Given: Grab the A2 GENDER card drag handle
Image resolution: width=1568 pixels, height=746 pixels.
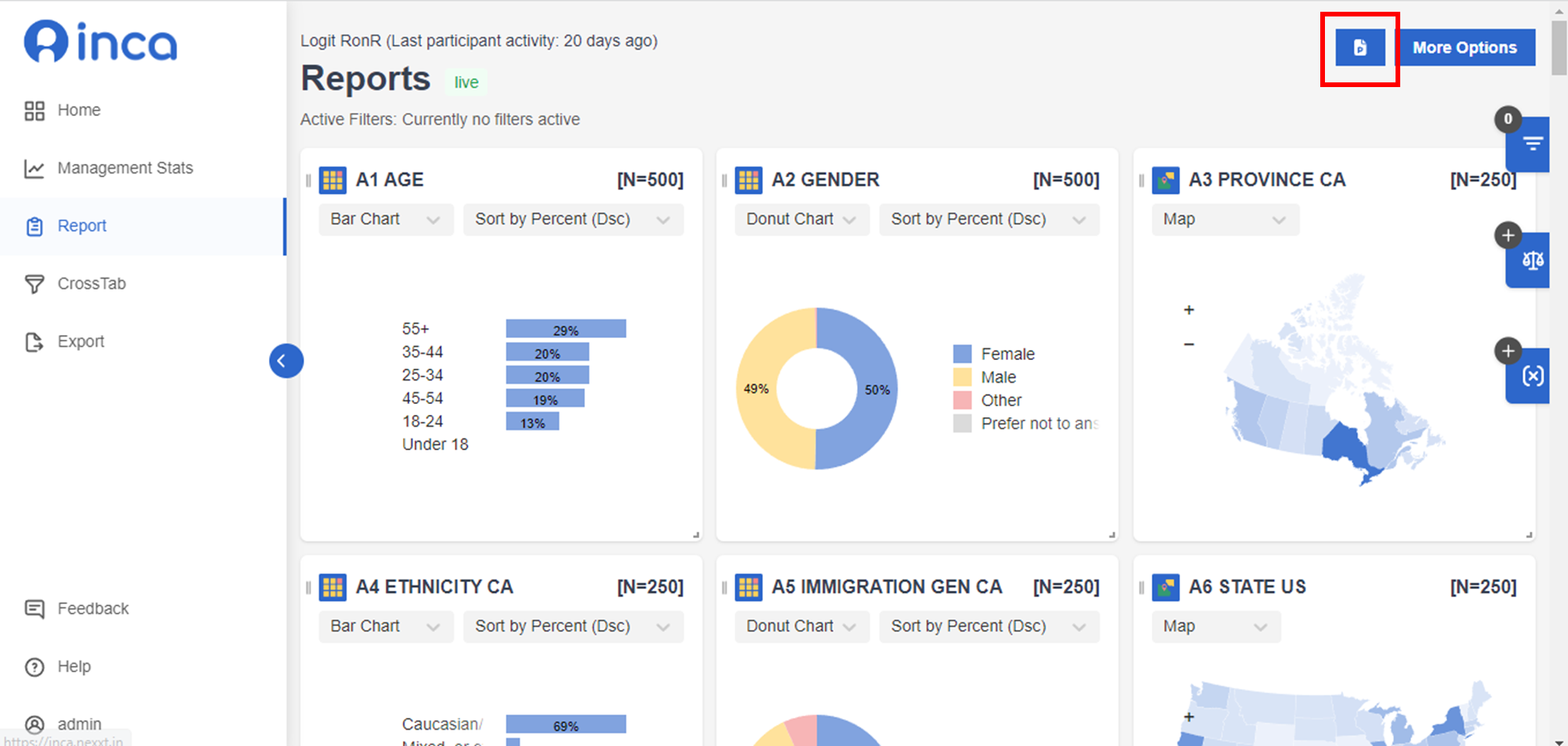Looking at the screenshot, I should click(x=724, y=180).
